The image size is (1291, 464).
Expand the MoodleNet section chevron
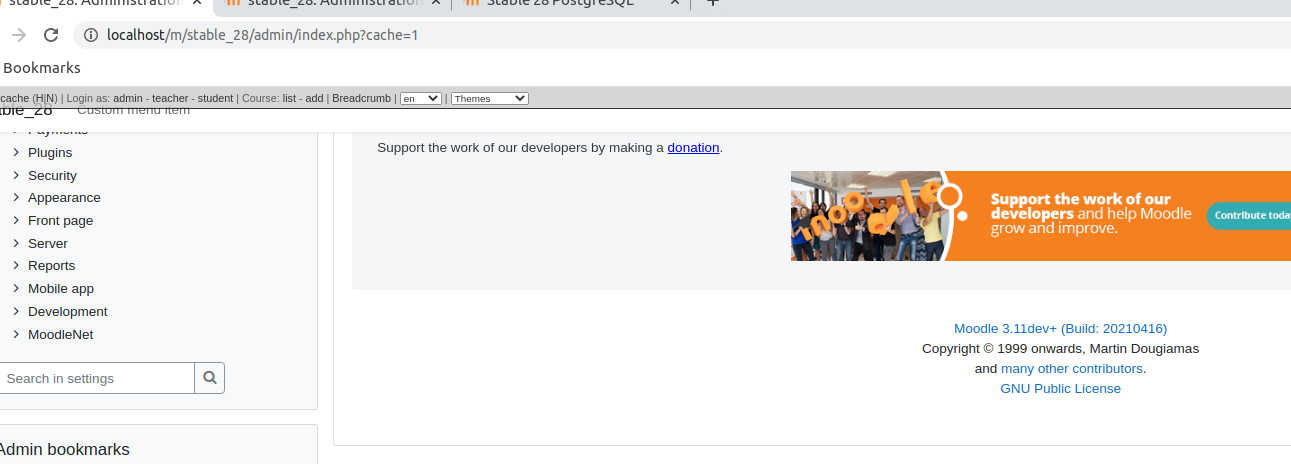click(x=17, y=335)
